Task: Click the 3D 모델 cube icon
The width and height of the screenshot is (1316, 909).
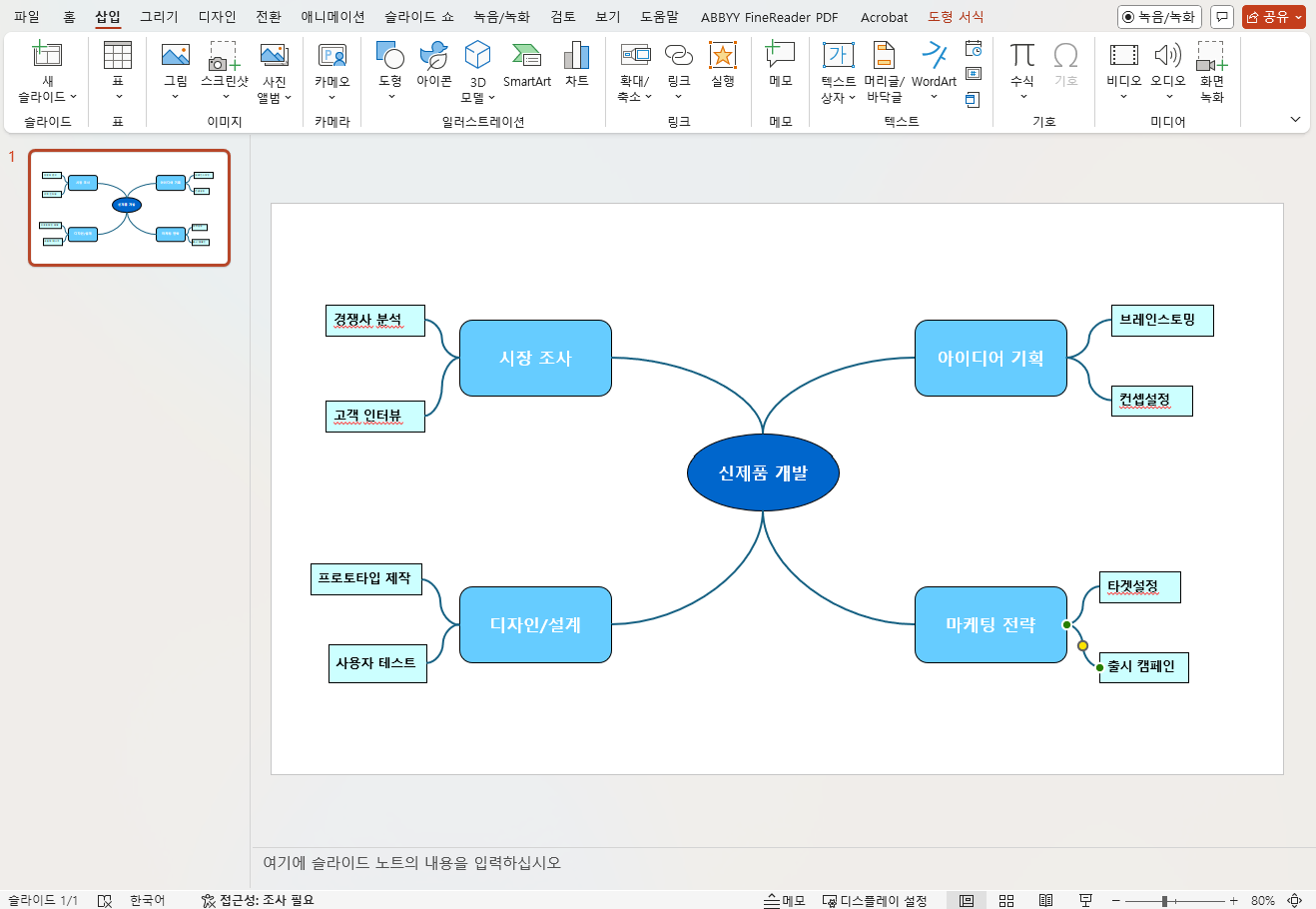Action: click(478, 56)
